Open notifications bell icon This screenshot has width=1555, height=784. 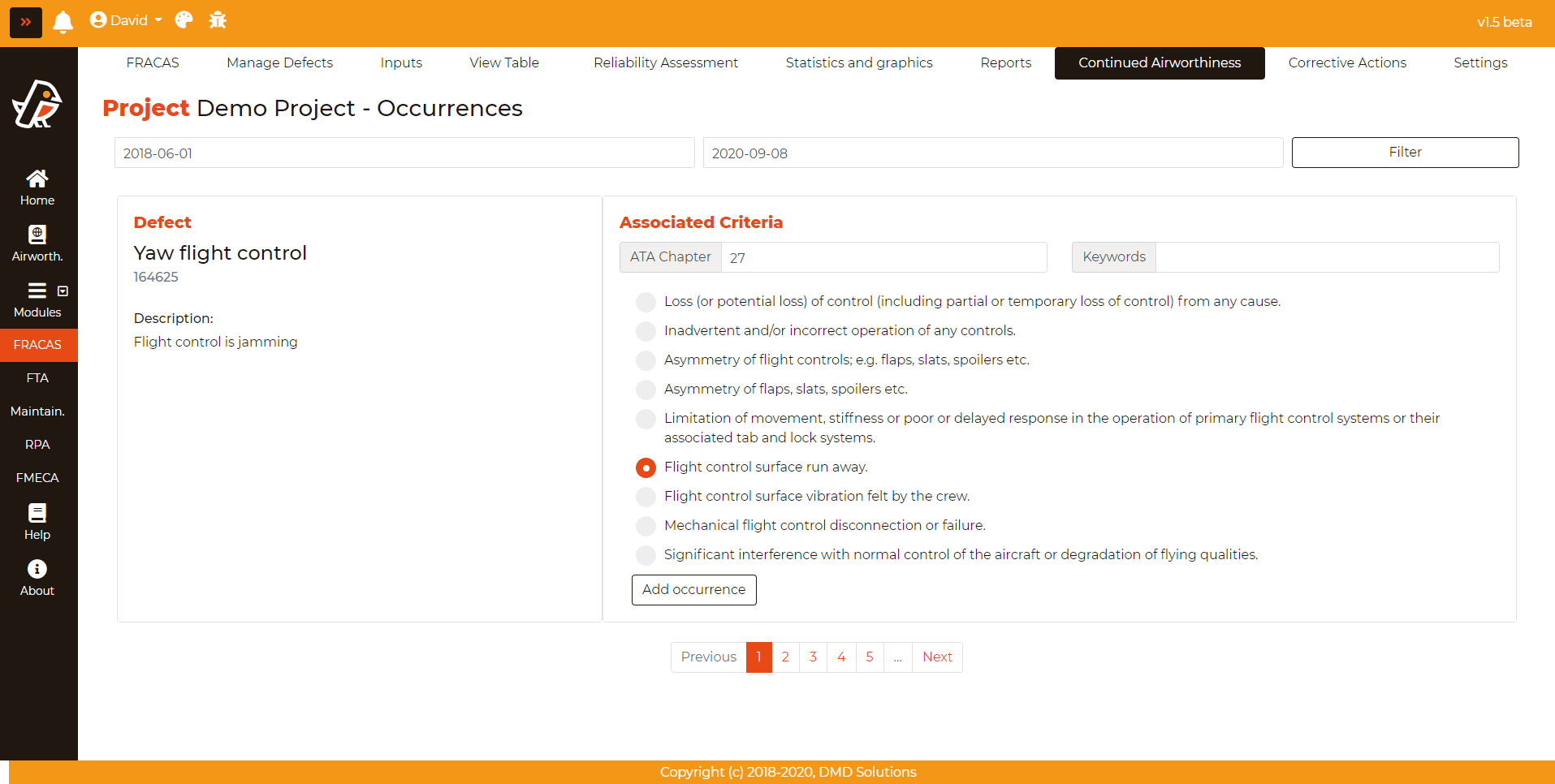point(63,22)
